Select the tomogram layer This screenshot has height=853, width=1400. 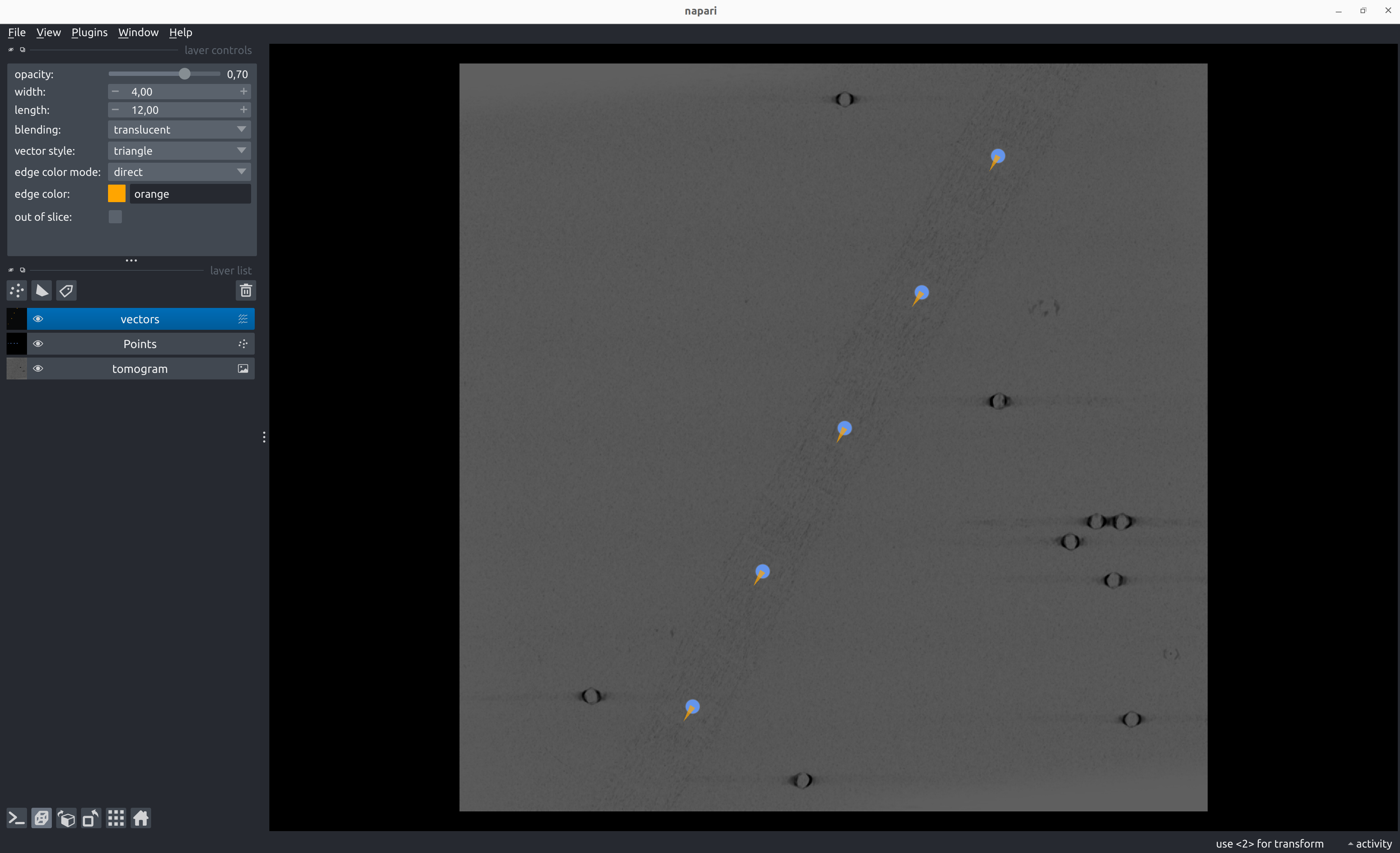point(140,368)
